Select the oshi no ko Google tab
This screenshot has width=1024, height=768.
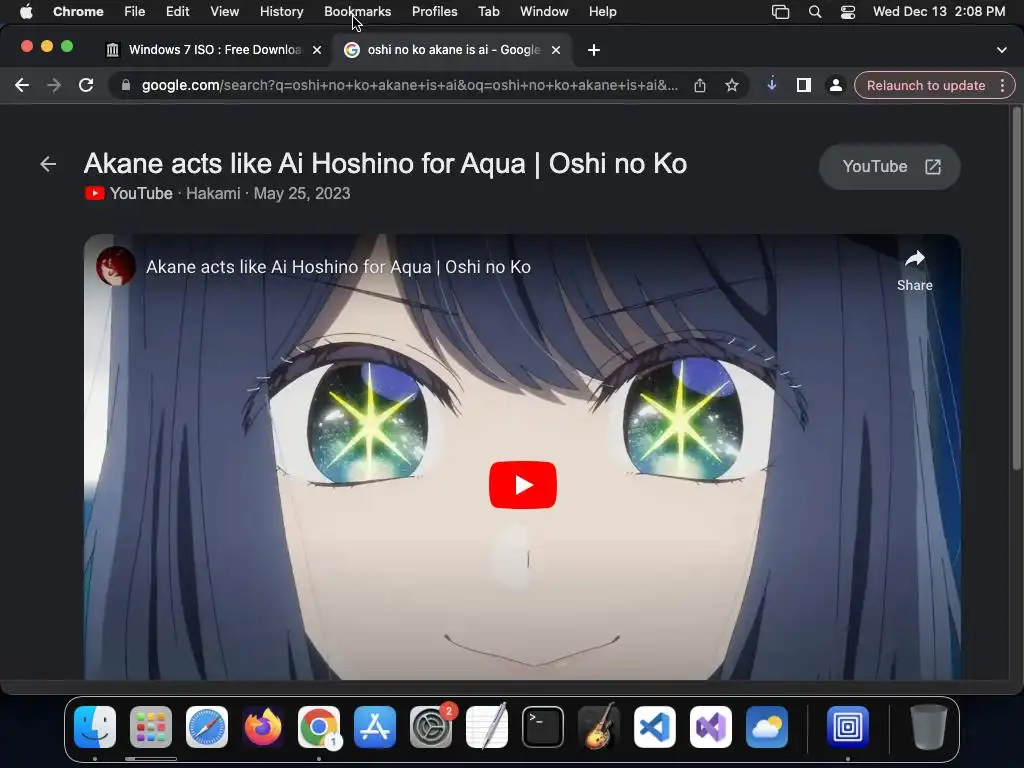pyautogui.click(x=453, y=50)
